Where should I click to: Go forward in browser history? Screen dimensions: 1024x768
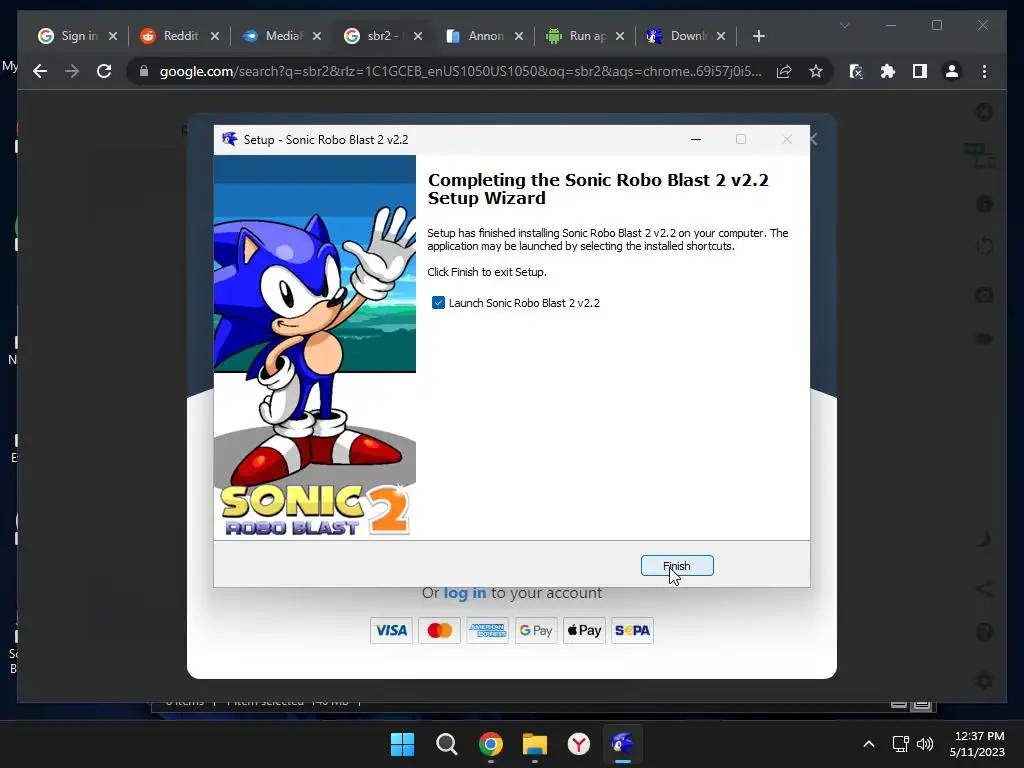72,71
